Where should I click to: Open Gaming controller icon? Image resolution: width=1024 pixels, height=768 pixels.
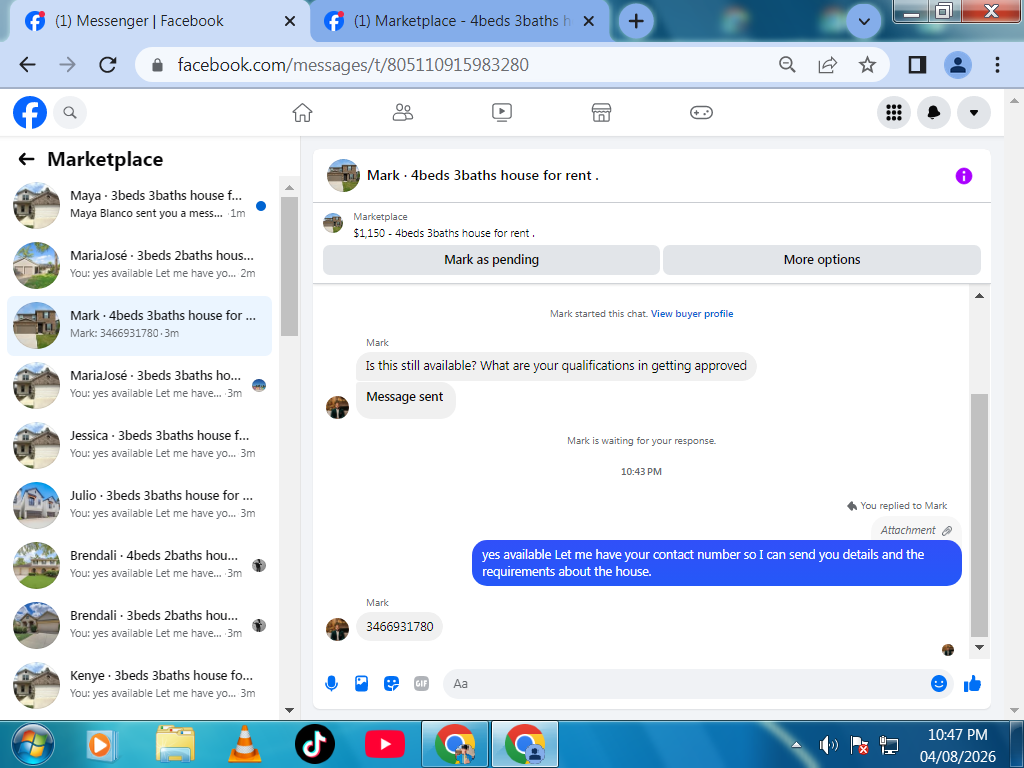click(701, 112)
